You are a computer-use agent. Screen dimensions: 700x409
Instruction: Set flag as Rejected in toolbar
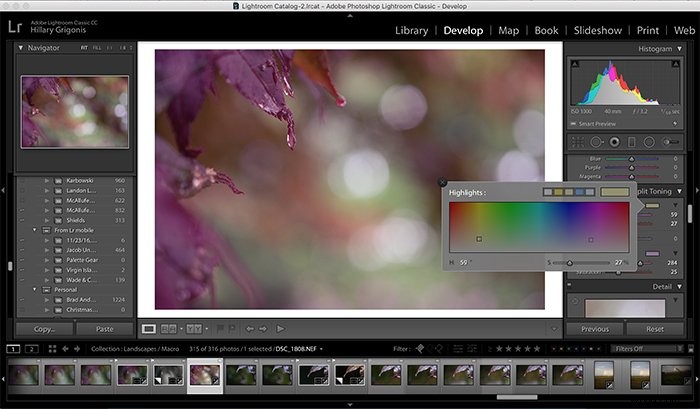click(232, 329)
